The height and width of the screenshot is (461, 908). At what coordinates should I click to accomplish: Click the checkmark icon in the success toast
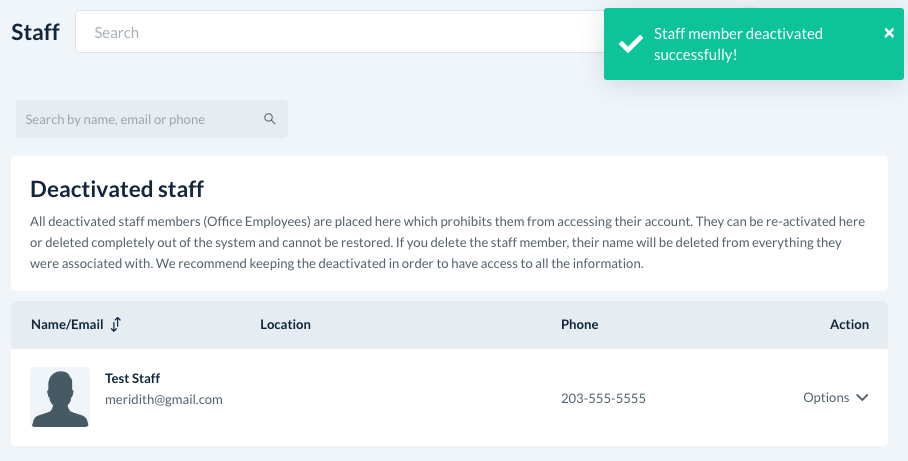630,44
